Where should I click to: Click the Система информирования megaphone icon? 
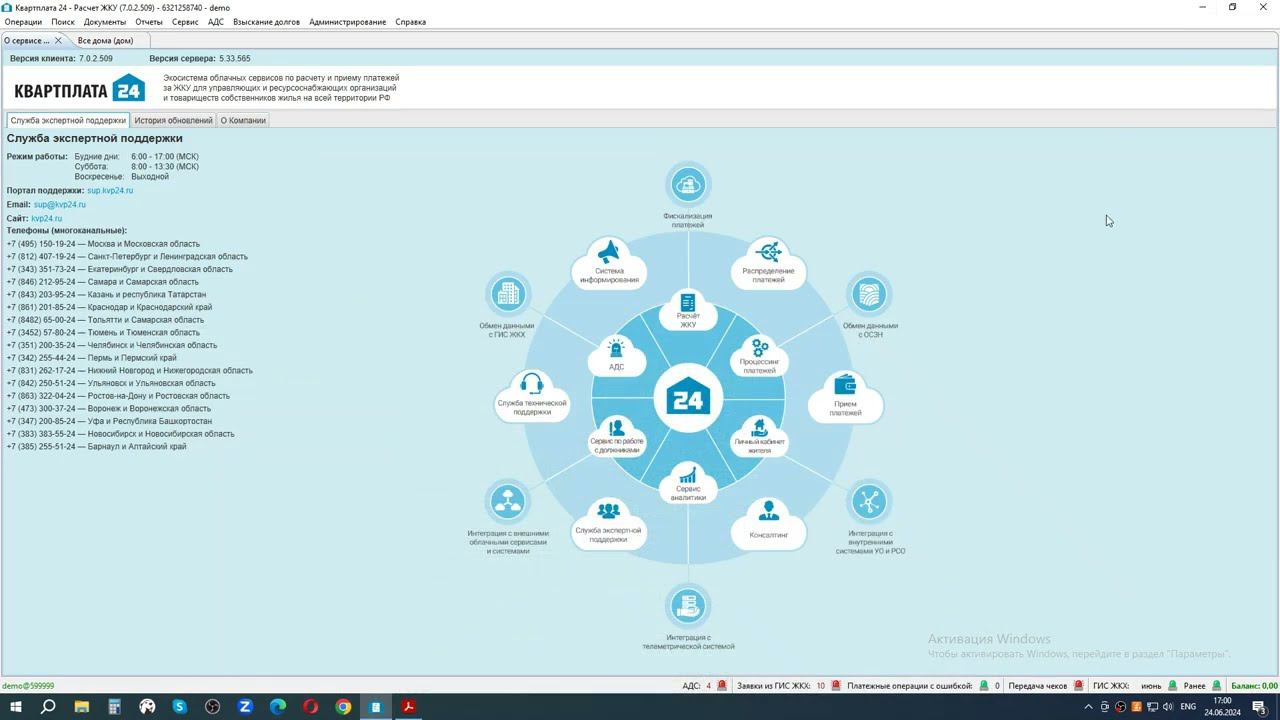(x=609, y=251)
